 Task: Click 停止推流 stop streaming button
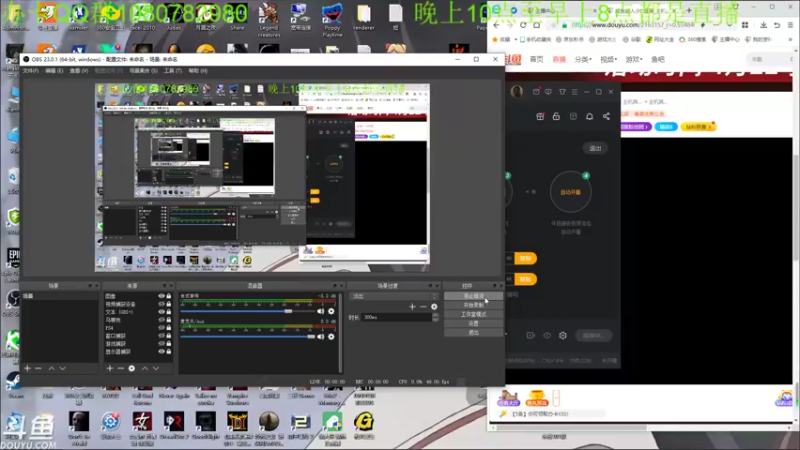click(x=473, y=296)
